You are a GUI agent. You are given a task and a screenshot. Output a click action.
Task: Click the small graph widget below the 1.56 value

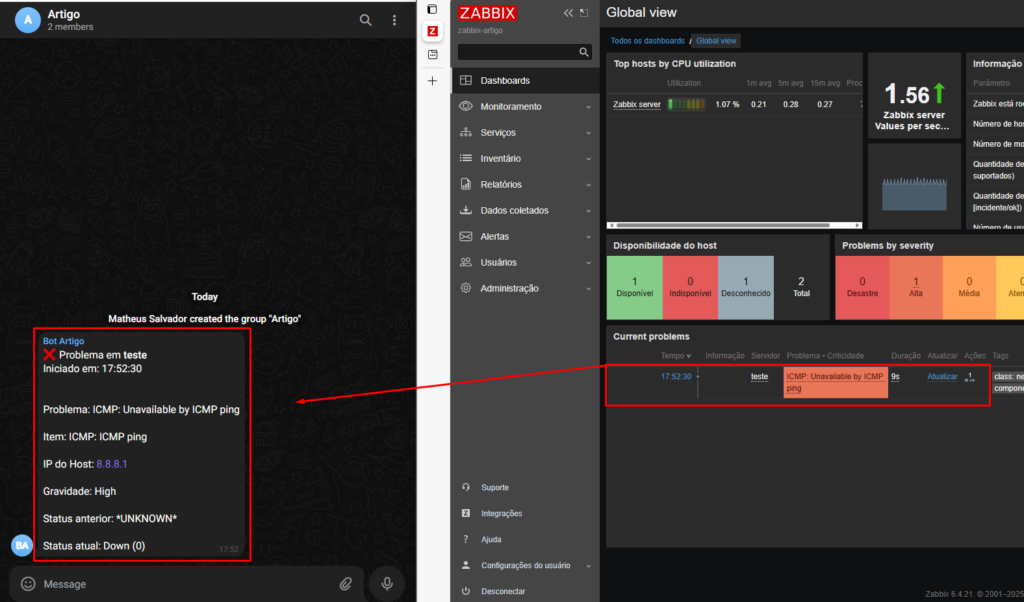tap(914, 186)
